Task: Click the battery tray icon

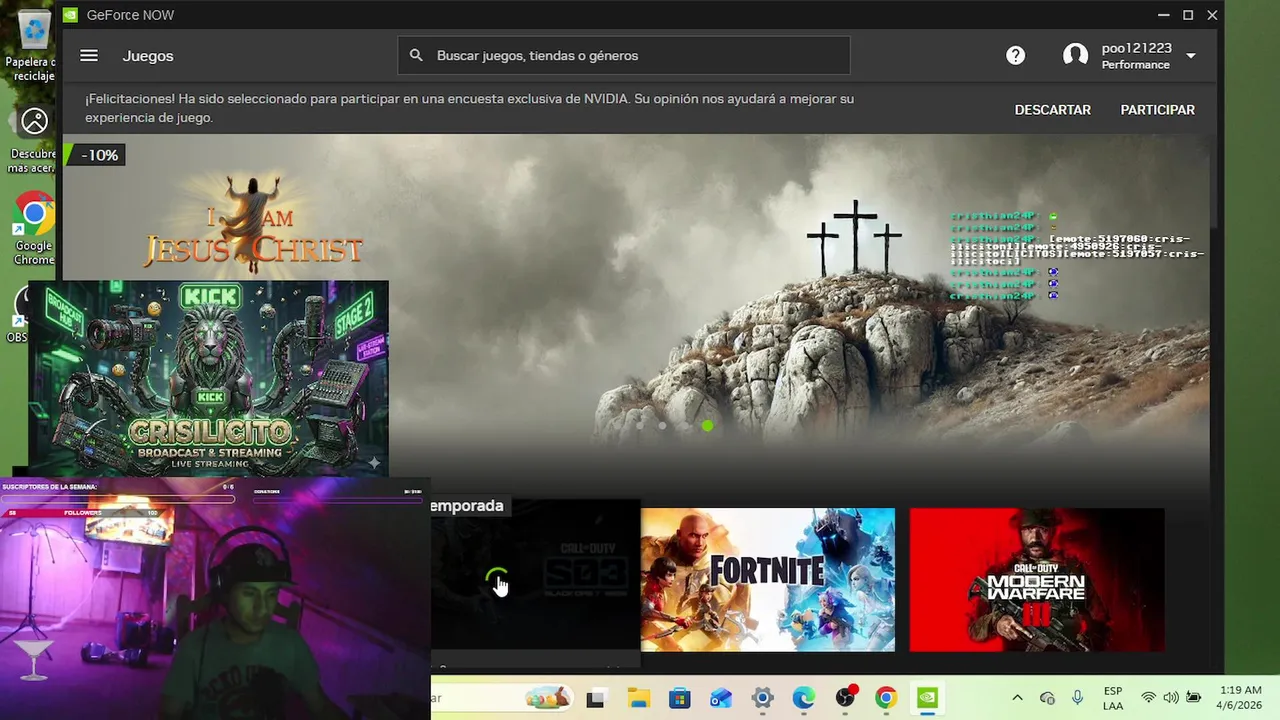Action: click(1193, 698)
